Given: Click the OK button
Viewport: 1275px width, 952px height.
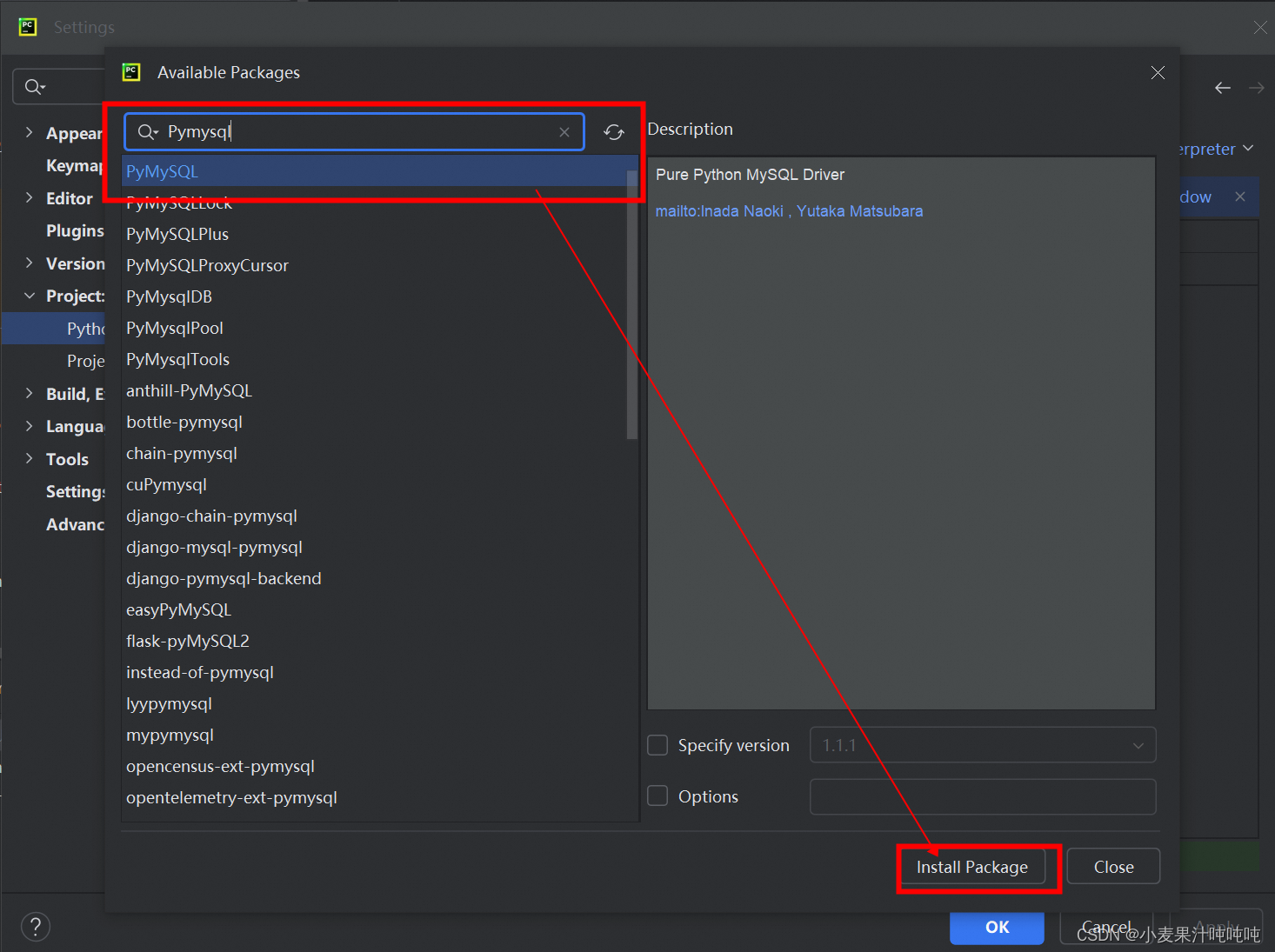Looking at the screenshot, I should pyautogui.click(x=996, y=928).
